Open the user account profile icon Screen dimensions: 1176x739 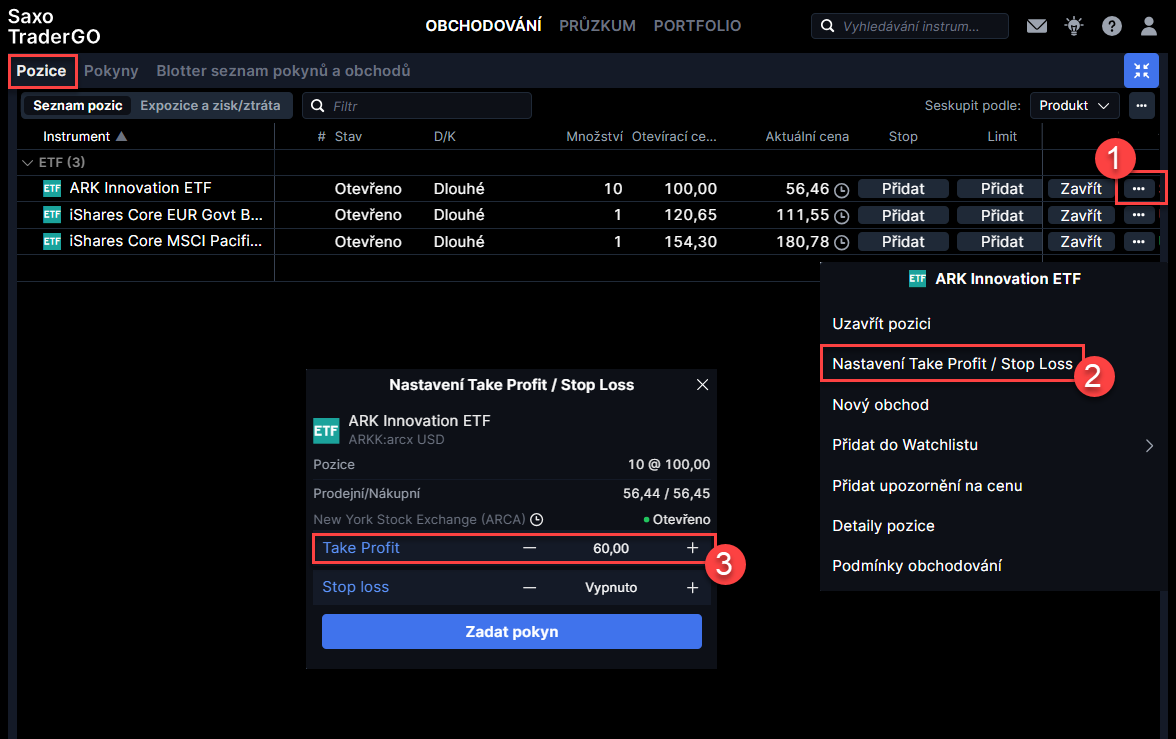click(1148, 26)
